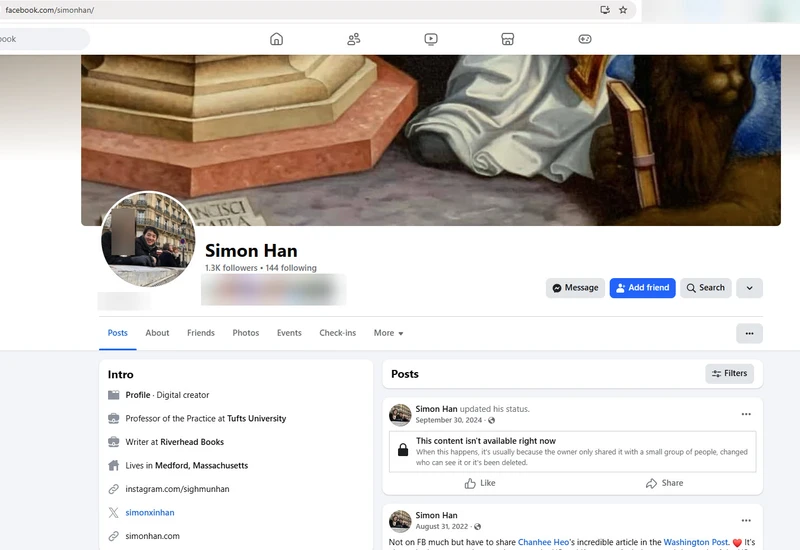800x550 pixels.
Task: Open Tufts University page link
Action: point(257,418)
